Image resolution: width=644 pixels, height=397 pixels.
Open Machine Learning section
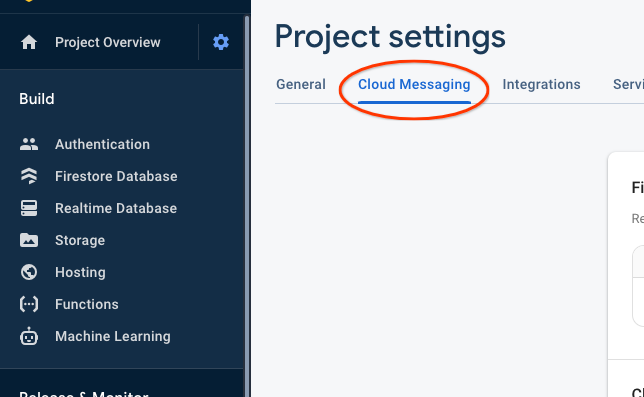(x=113, y=336)
